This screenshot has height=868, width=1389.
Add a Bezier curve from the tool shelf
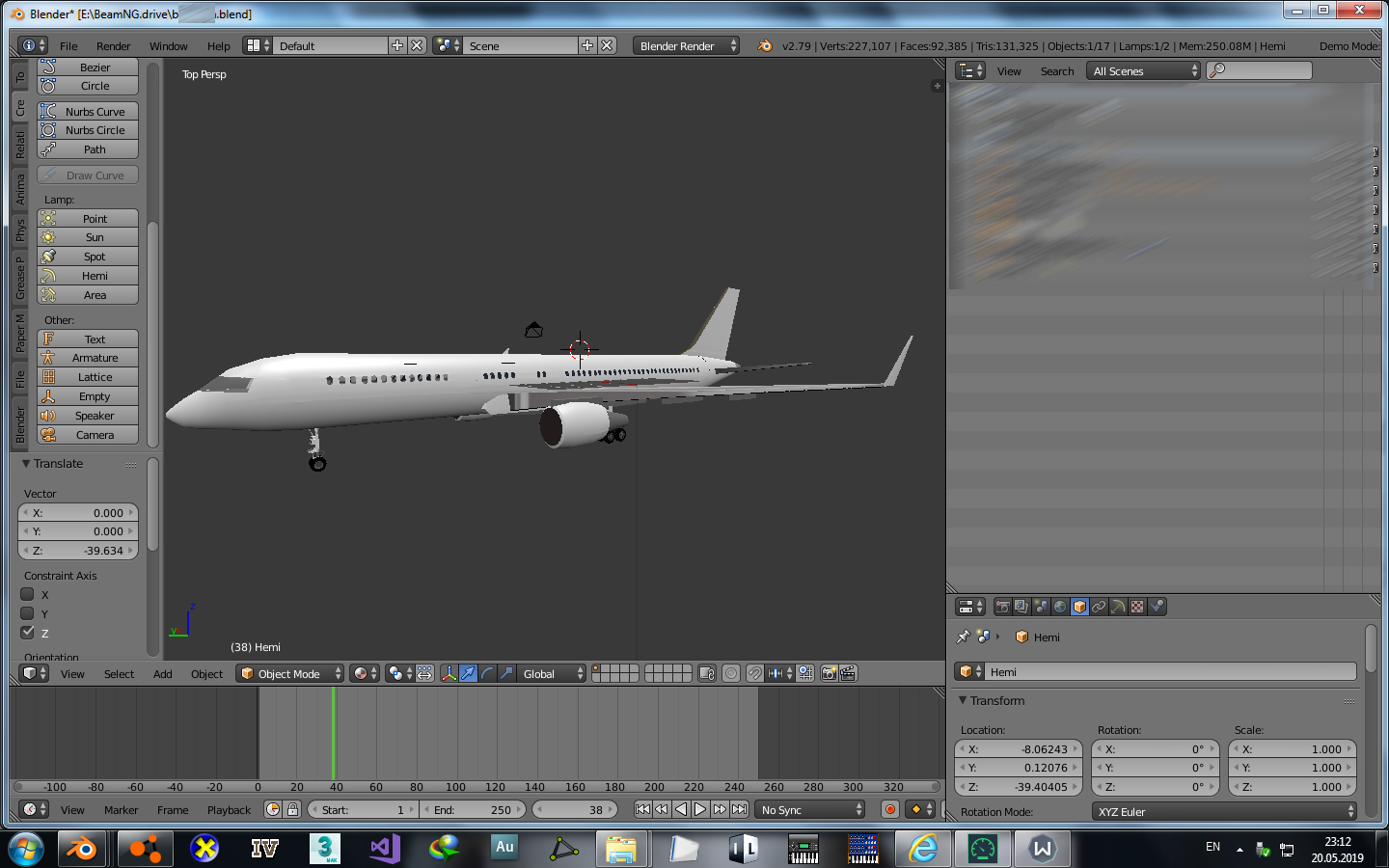coord(88,68)
